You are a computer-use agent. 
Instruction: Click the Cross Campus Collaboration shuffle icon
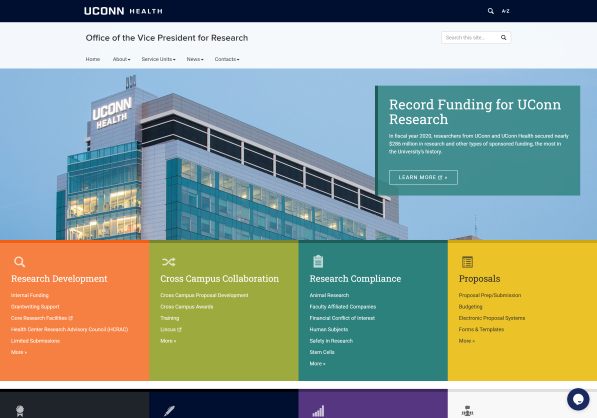coord(169,262)
